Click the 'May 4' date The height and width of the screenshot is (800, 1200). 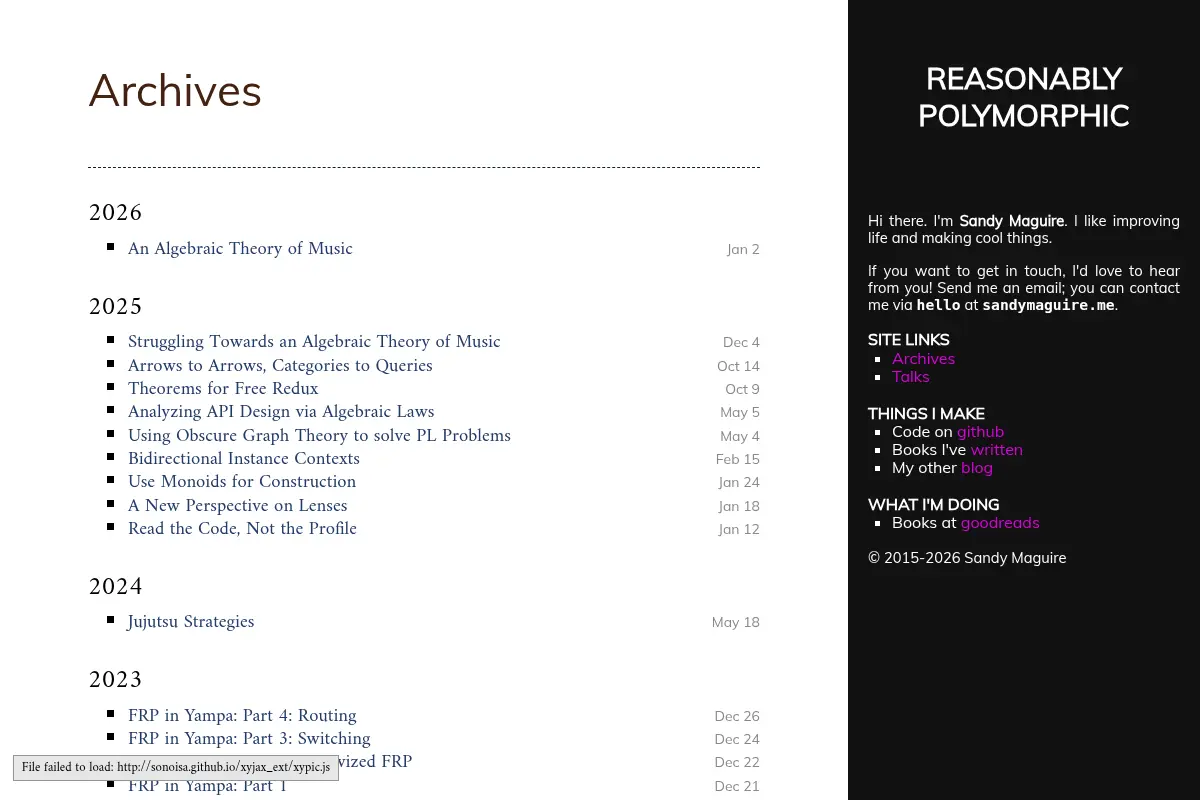[x=740, y=436]
